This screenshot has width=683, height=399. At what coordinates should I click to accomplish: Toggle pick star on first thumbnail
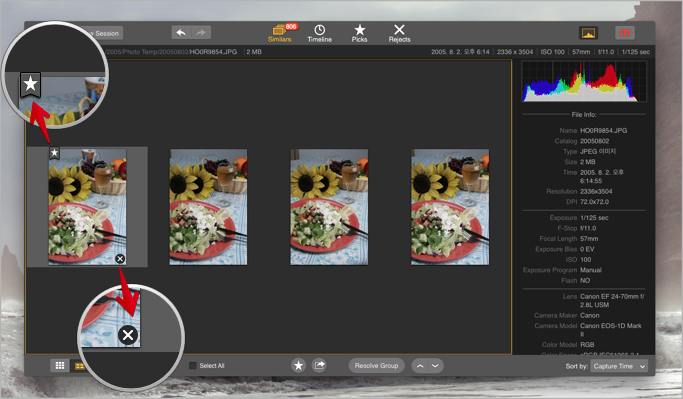pos(54,153)
